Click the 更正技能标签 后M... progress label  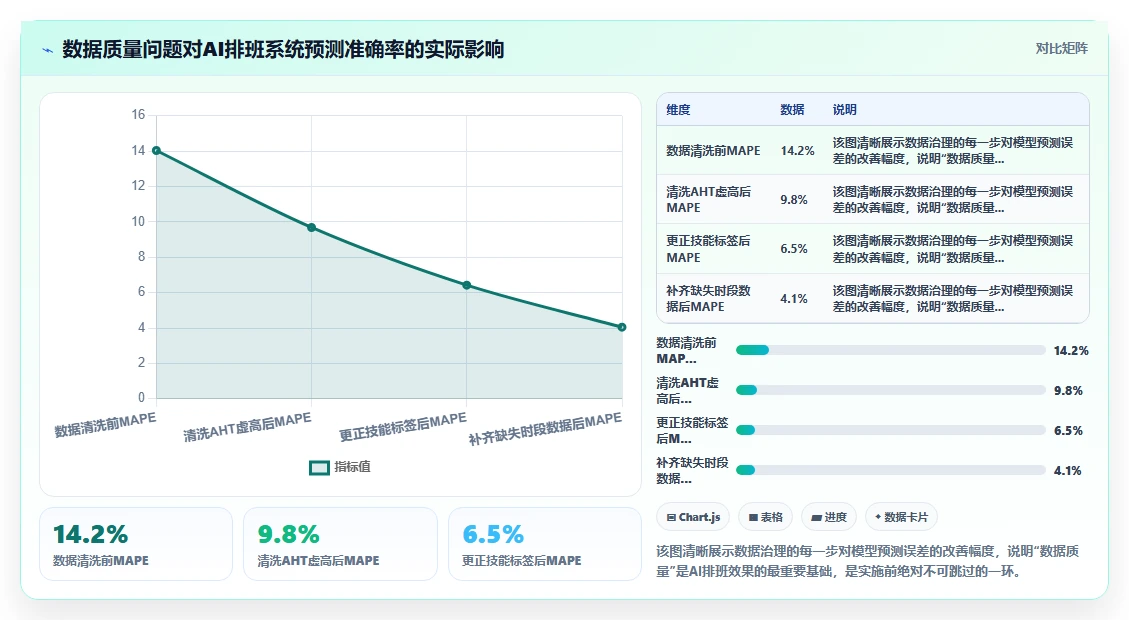(x=692, y=431)
